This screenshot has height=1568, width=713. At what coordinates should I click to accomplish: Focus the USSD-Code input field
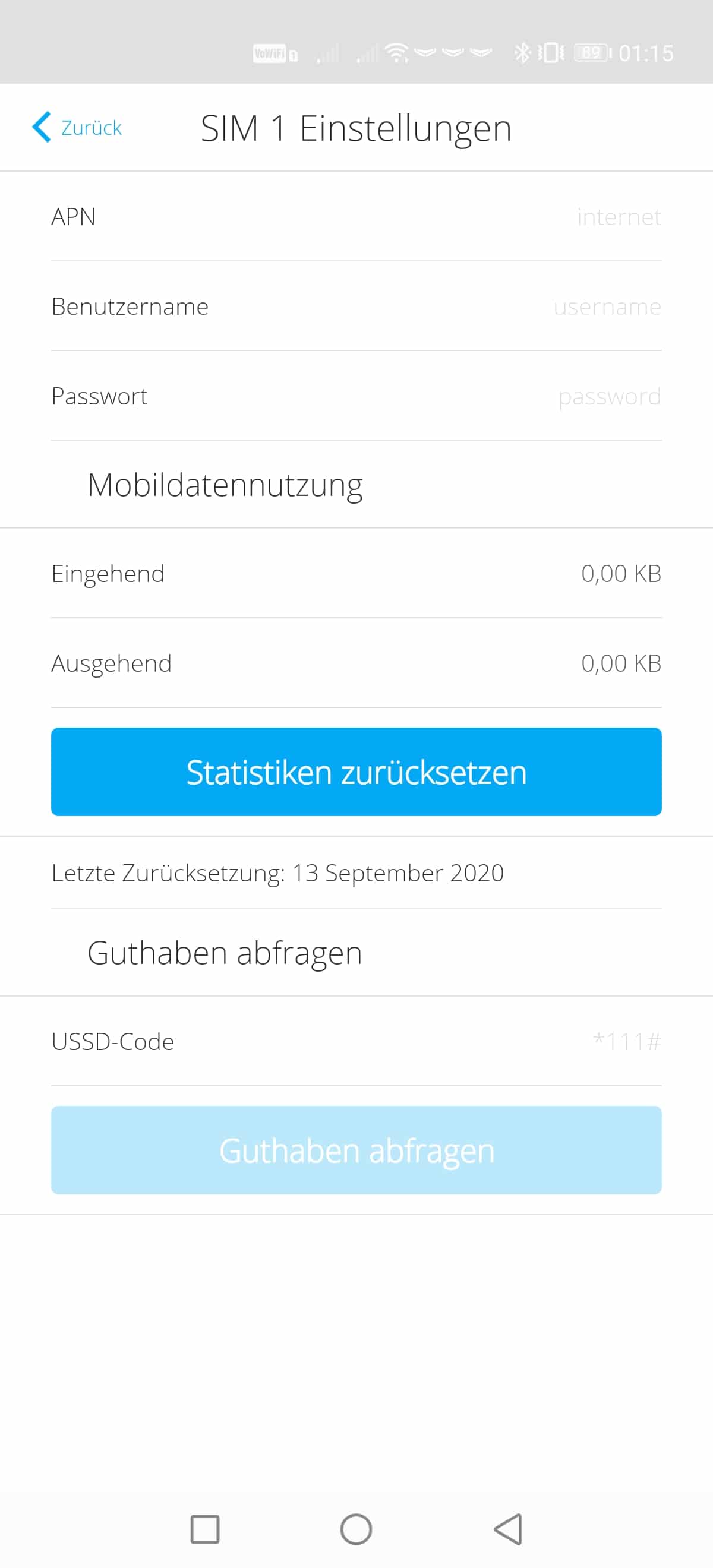[x=356, y=1042]
